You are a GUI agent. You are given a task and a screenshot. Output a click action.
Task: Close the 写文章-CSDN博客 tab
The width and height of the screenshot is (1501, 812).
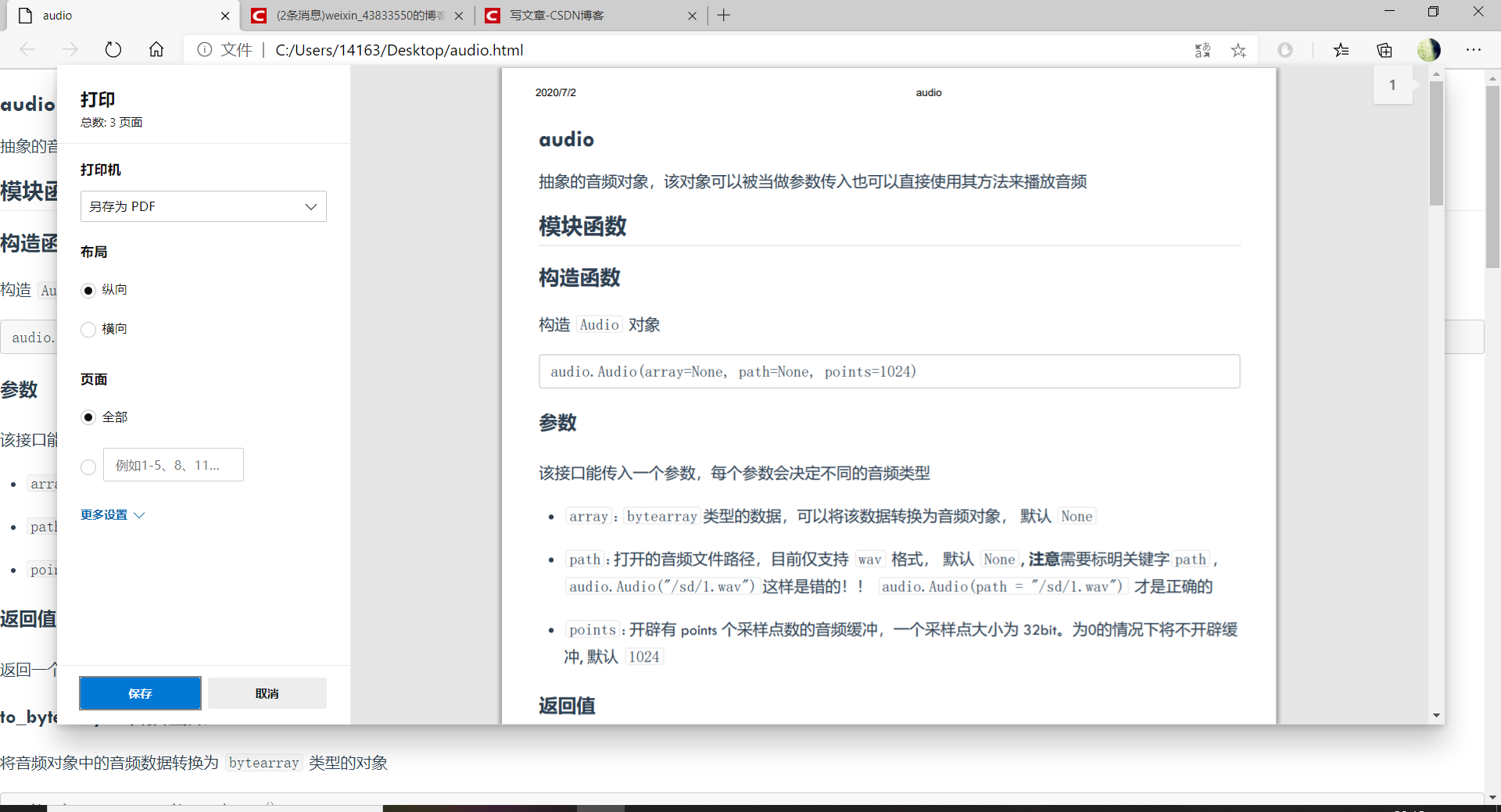tap(692, 16)
